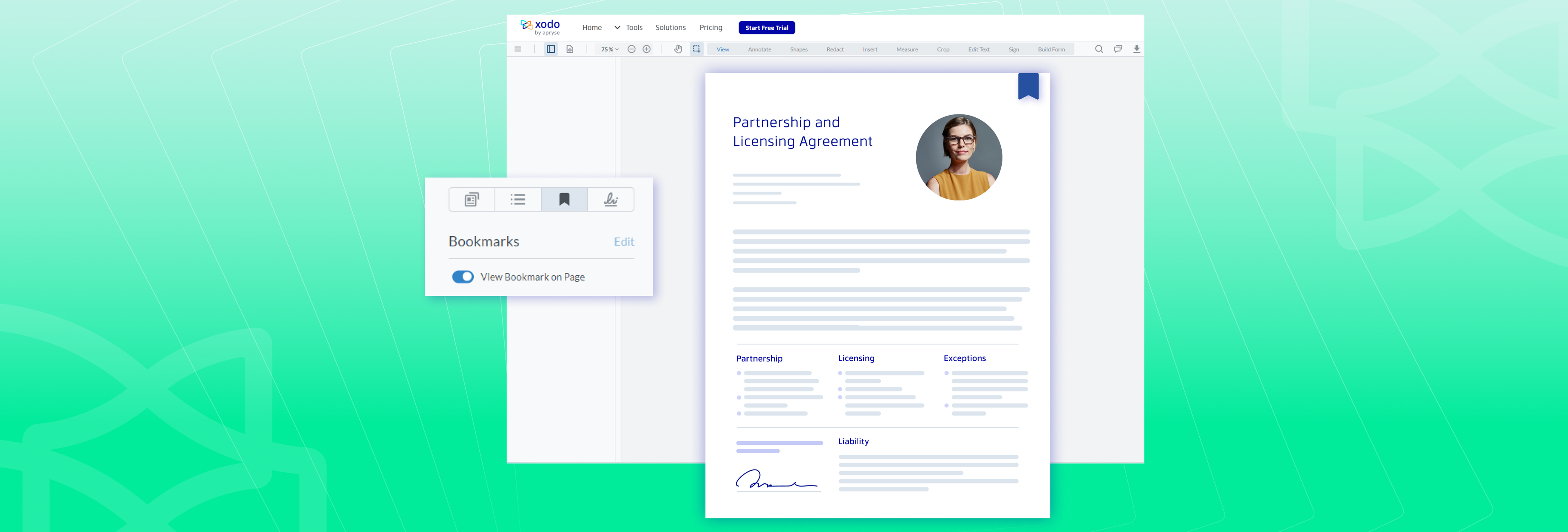Open the Bookmarks panel tab icon
The height and width of the screenshot is (532, 1568).
click(x=564, y=199)
